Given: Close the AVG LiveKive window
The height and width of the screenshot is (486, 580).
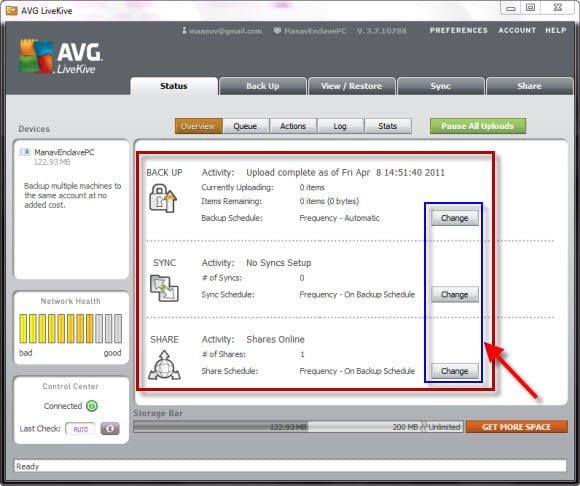Looking at the screenshot, I should 558,8.
